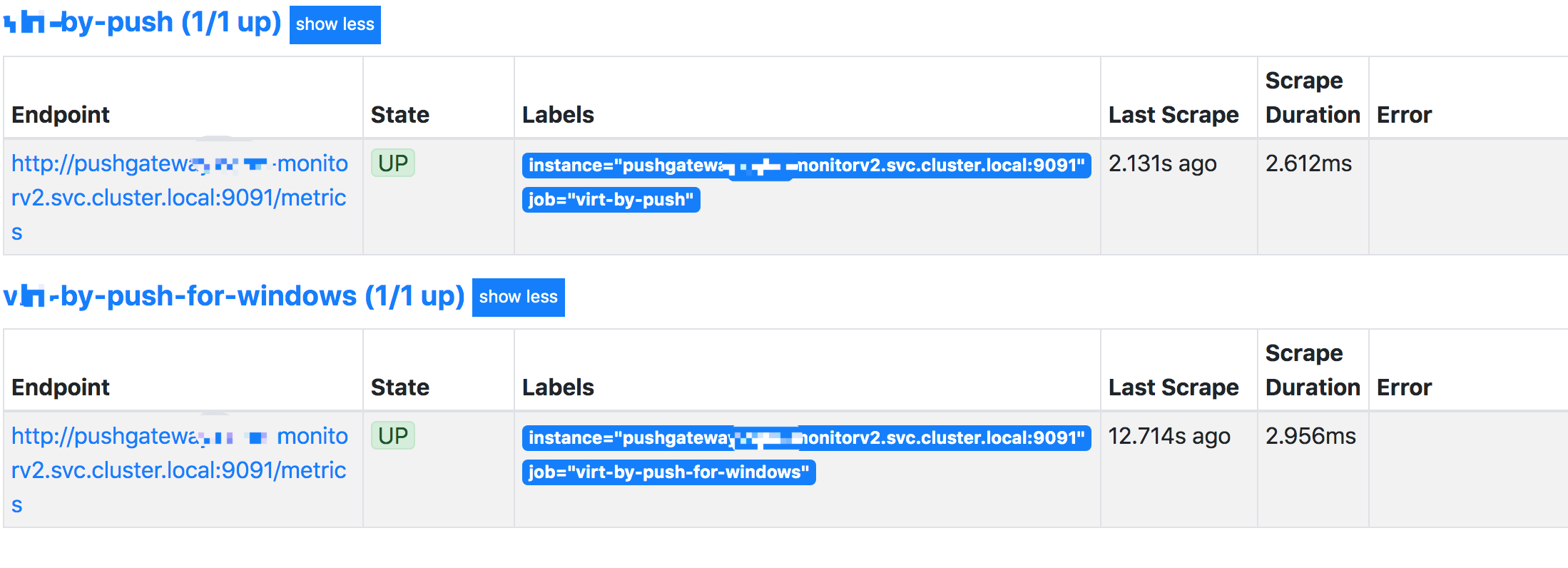Click the UP state badge for virt-by-push
1568x568 pixels.
(392, 163)
